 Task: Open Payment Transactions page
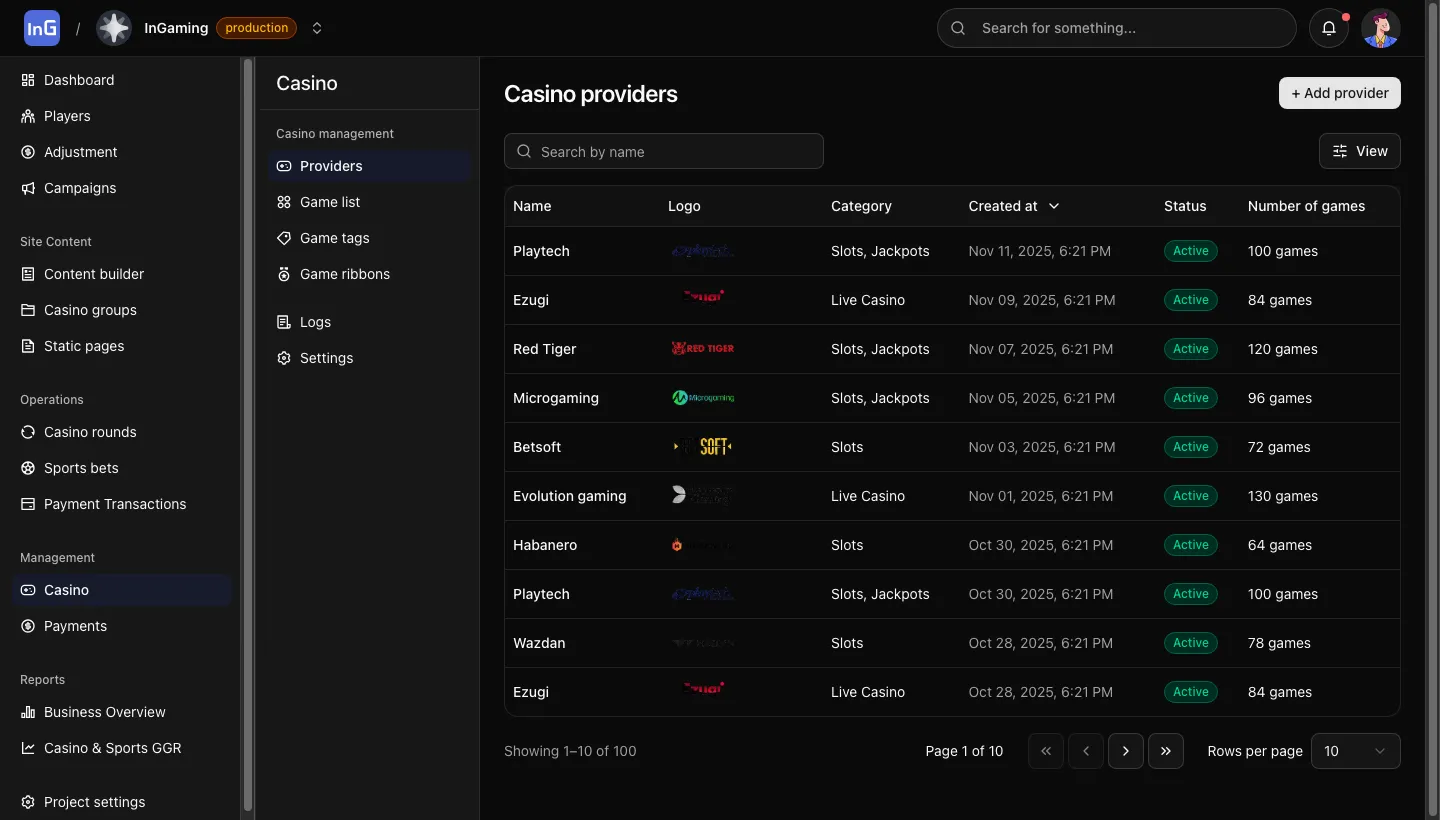point(115,504)
